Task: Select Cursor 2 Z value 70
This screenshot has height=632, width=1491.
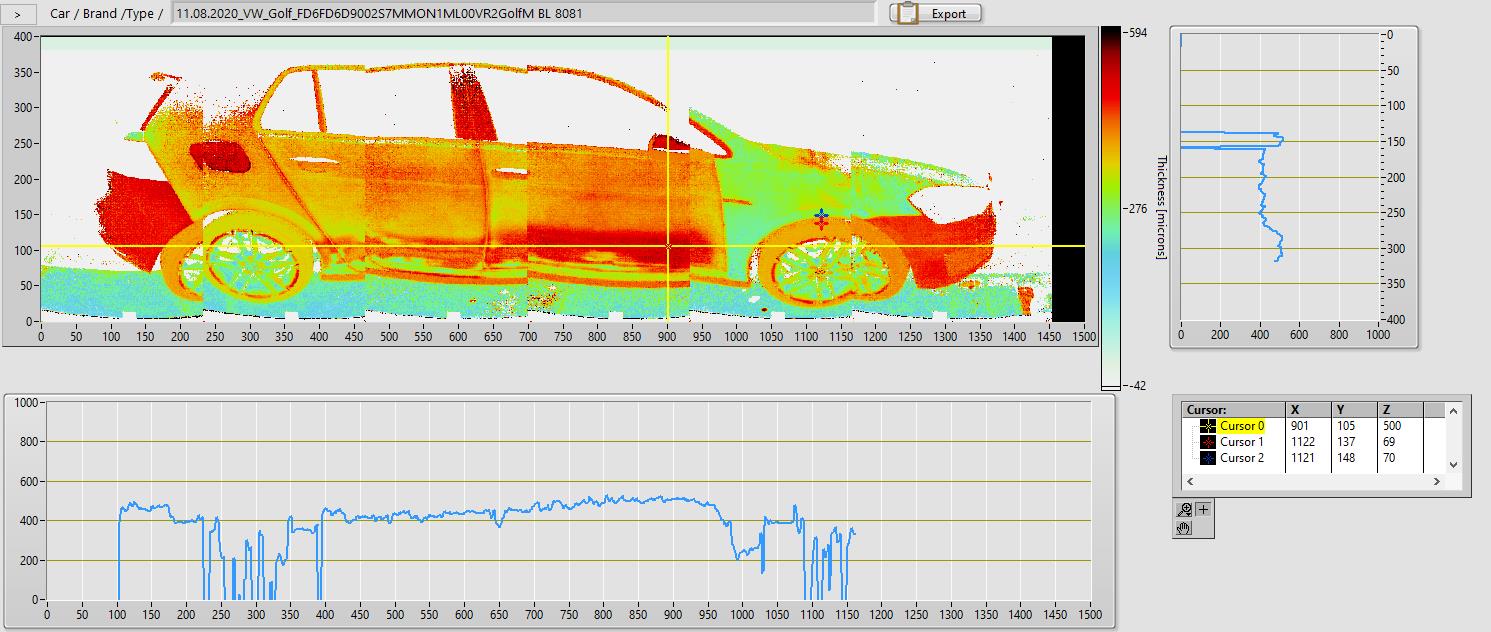Action: click(1389, 458)
